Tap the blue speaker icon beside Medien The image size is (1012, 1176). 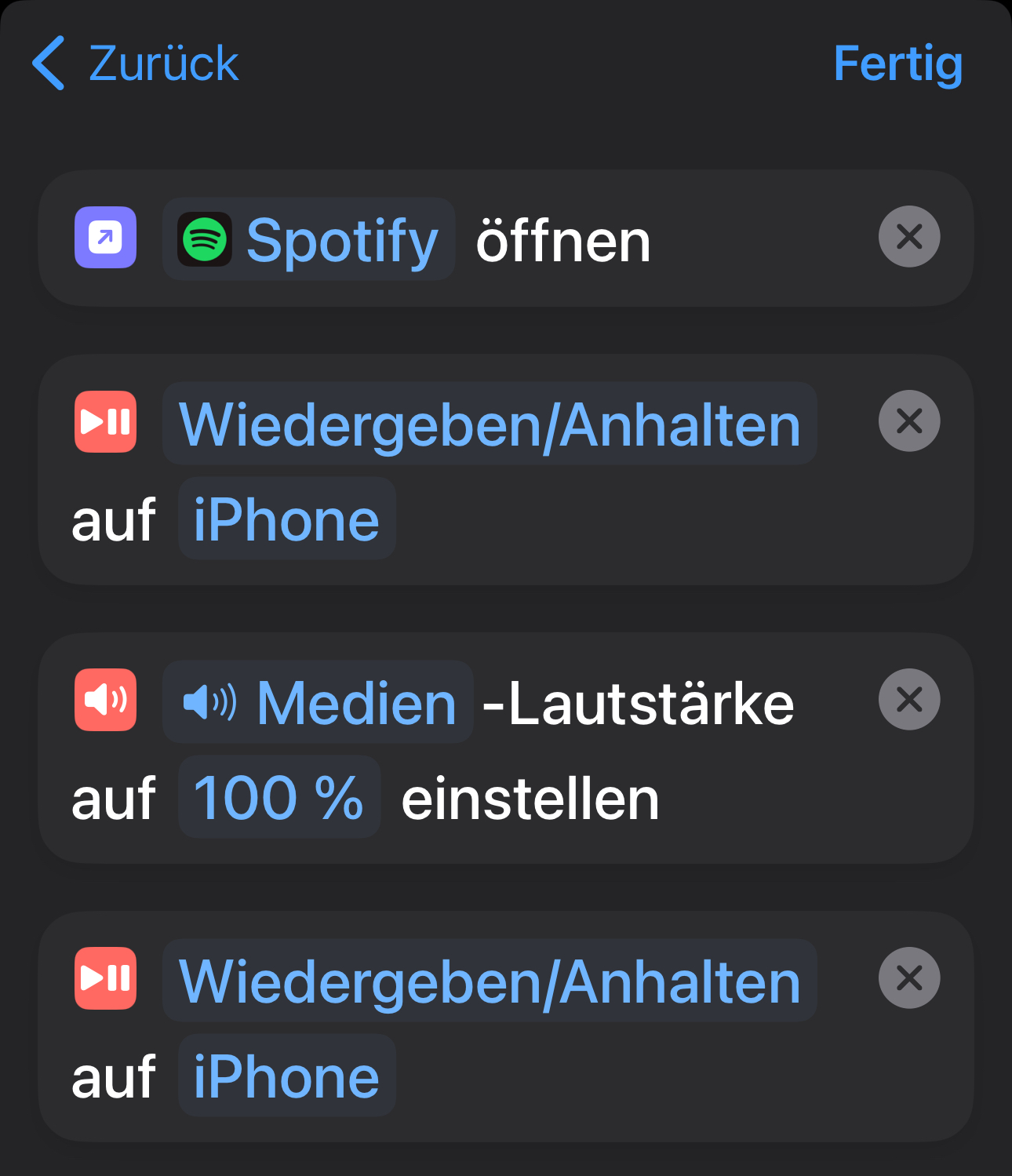pyautogui.click(x=209, y=702)
